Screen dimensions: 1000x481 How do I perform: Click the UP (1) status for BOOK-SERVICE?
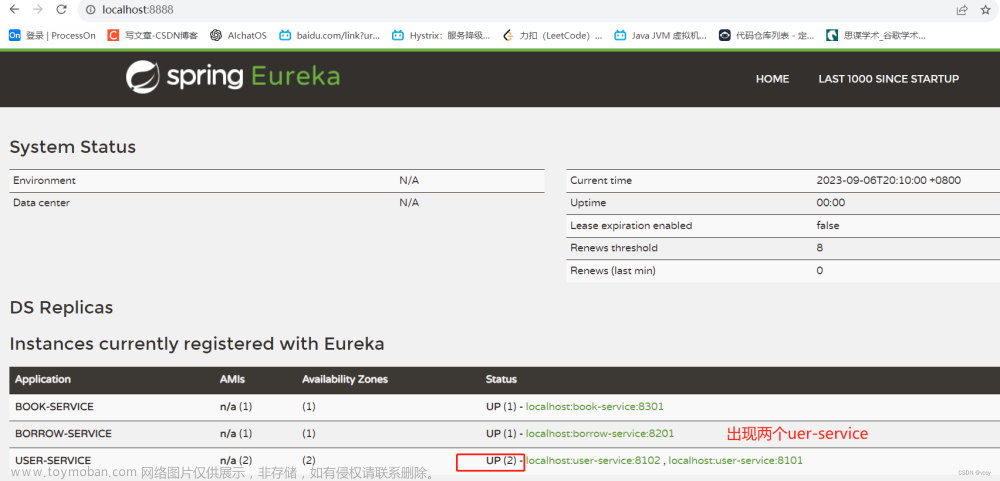tap(501, 406)
